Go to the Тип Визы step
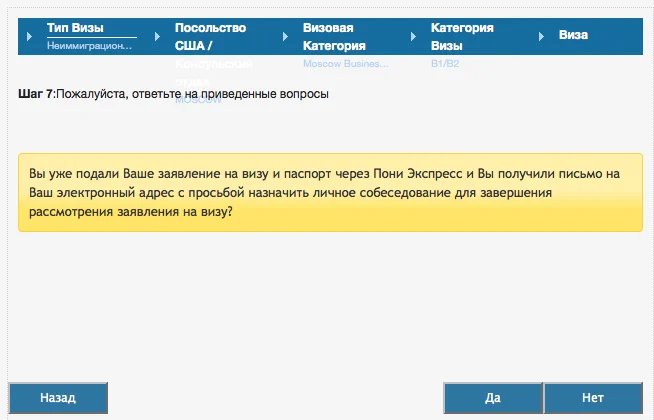 75,28
